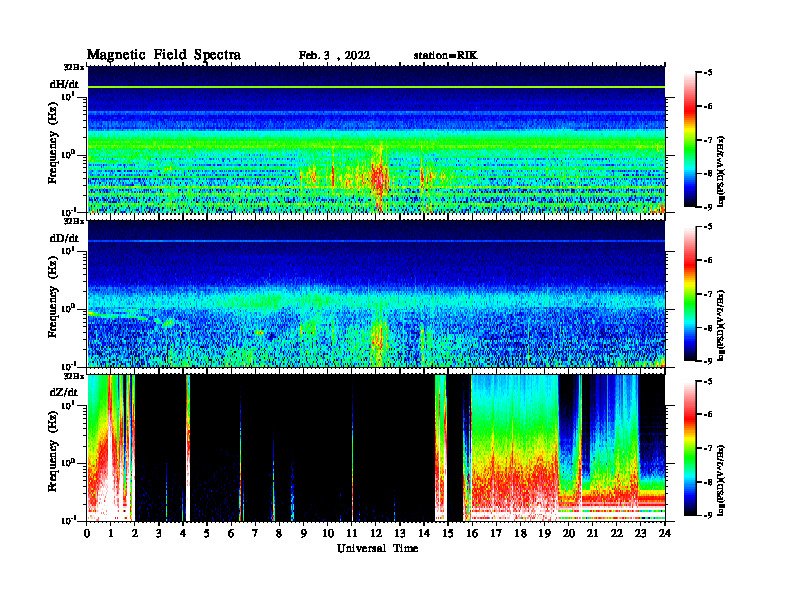792x612 pixels.
Task: Click the log(PSD) axis caption beside dH/dt color scale
Action: pos(722,172)
